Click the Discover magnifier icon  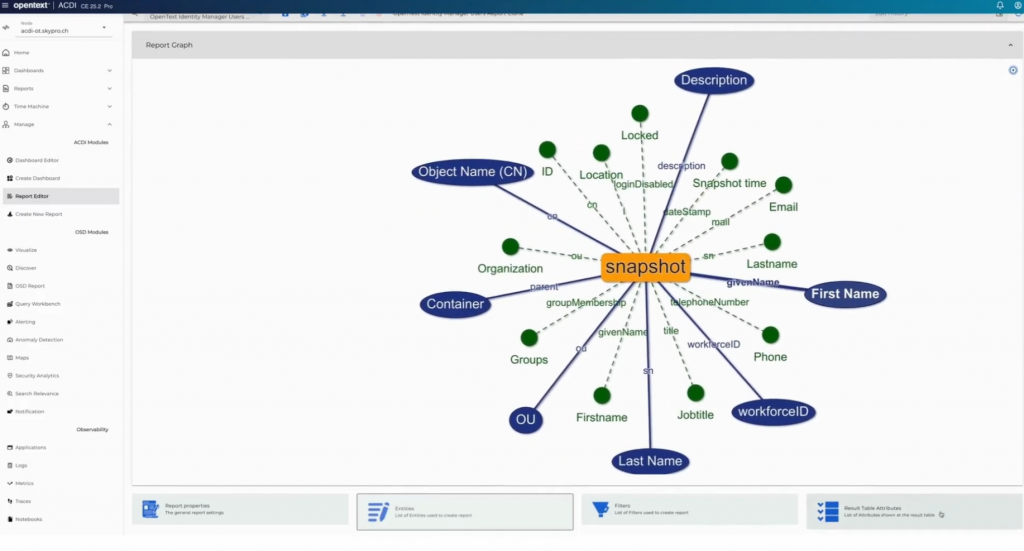[x=10, y=268]
